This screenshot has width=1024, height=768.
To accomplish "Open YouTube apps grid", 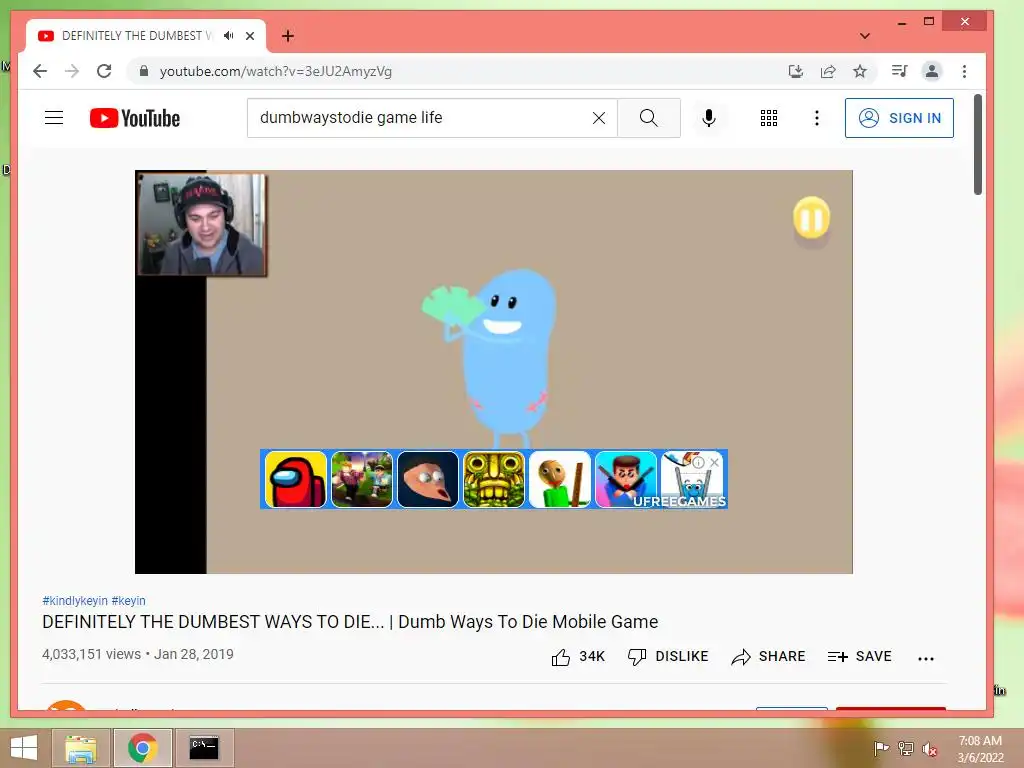I will click(x=769, y=118).
